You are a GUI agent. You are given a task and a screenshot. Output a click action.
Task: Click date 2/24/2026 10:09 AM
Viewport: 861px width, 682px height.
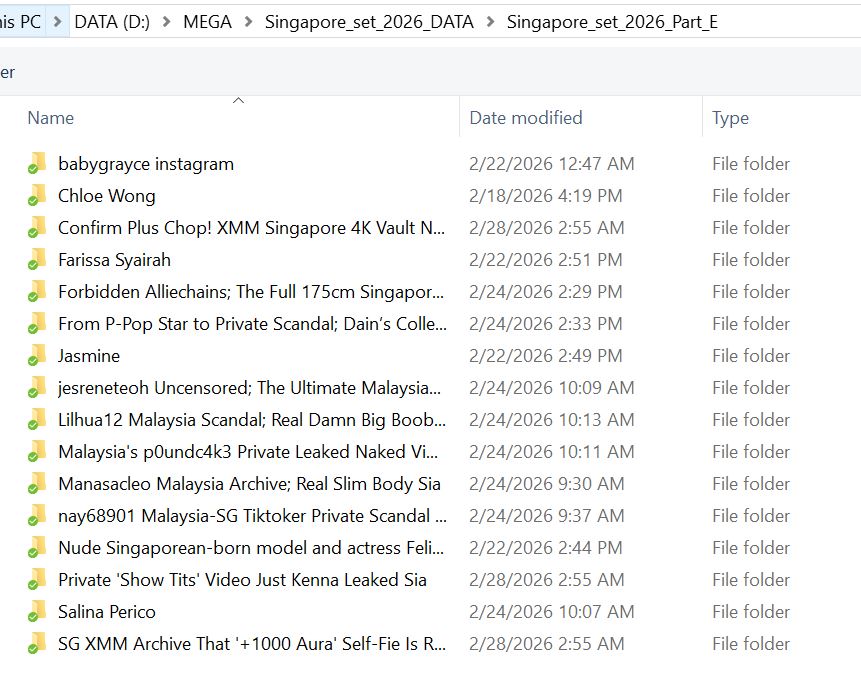click(551, 388)
